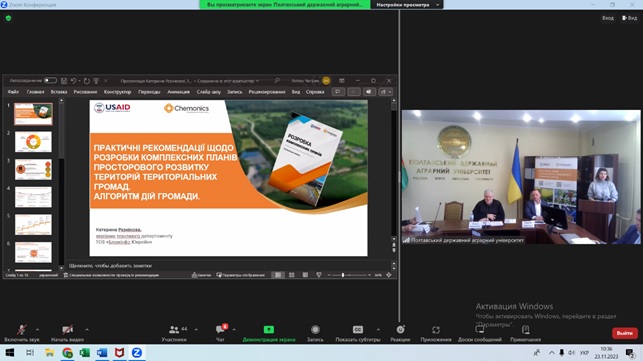Open Настройки просмотра view options dropdown
This screenshot has width=643, height=361.
click(407, 5)
